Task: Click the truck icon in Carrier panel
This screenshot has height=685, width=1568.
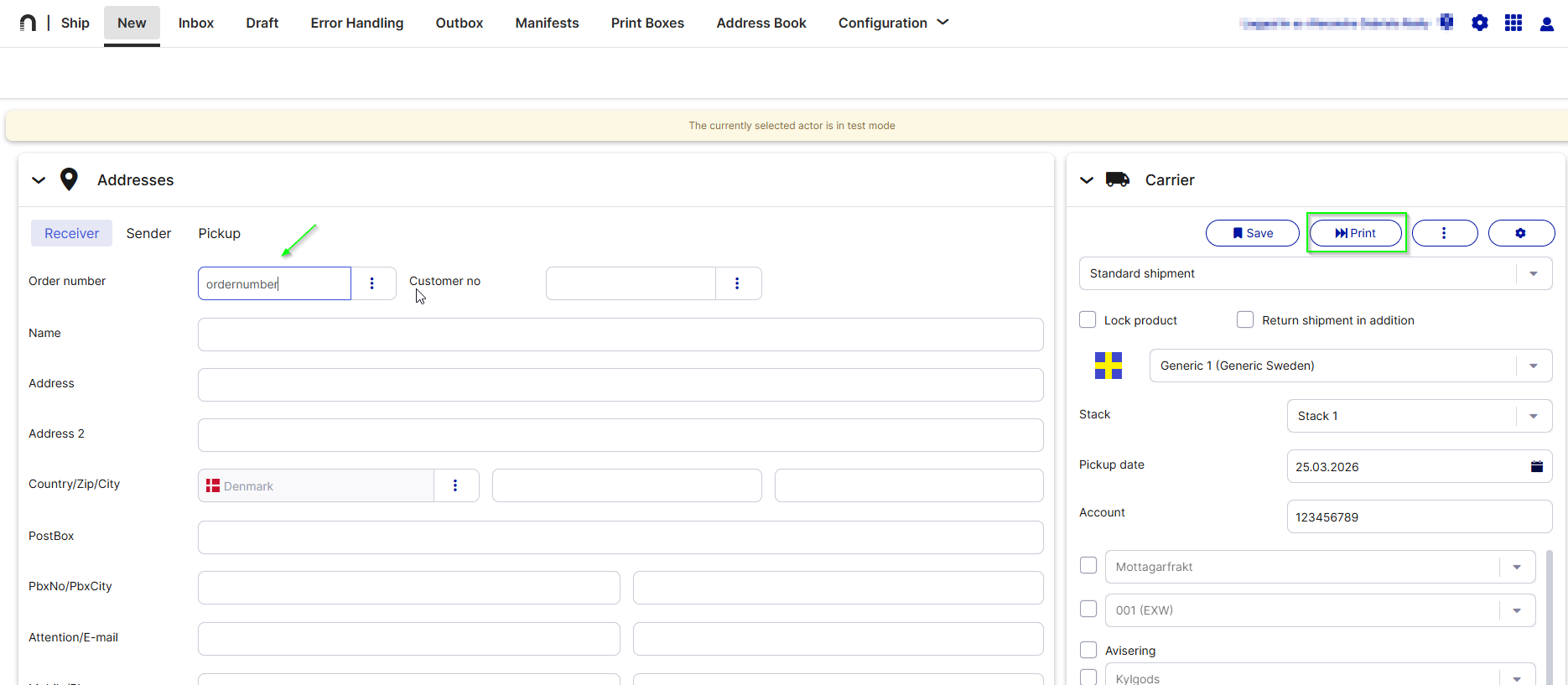Action: (1118, 179)
